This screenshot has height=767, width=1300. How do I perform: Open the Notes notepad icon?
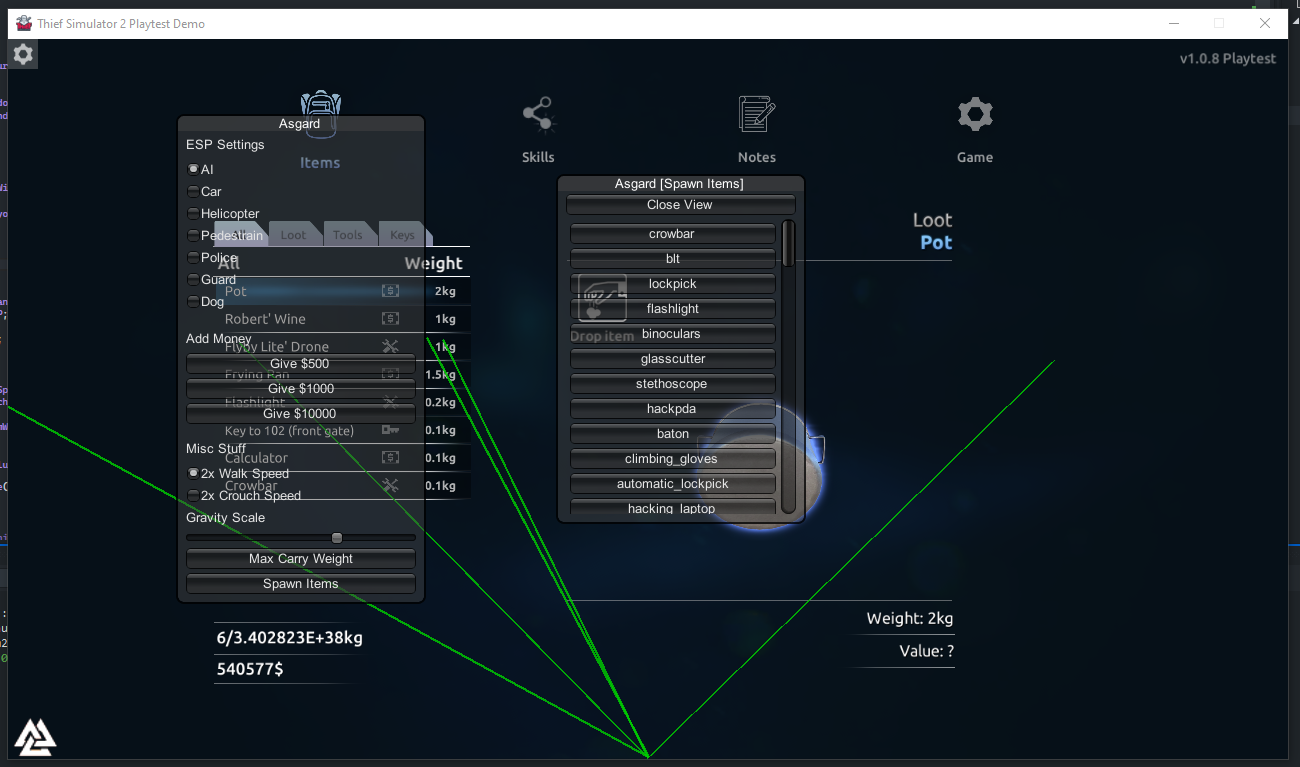(x=757, y=114)
